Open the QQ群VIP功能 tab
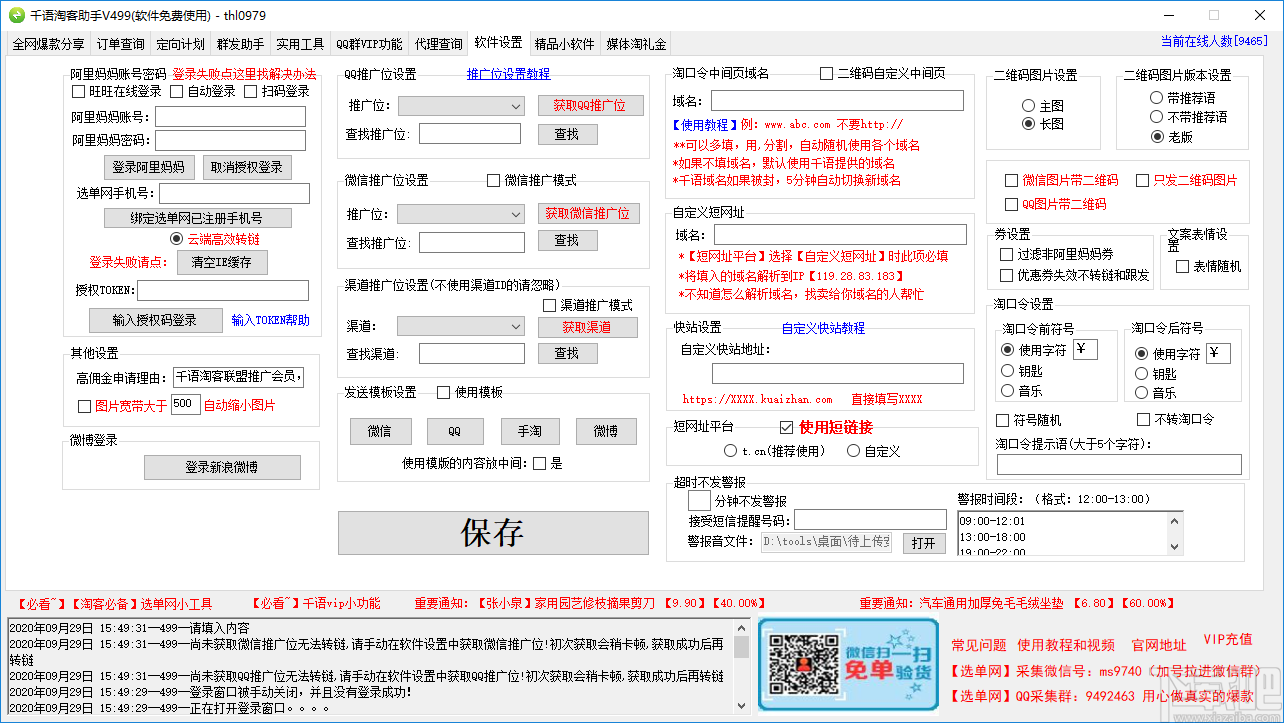Image resolution: width=1284 pixels, height=723 pixels. point(369,44)
